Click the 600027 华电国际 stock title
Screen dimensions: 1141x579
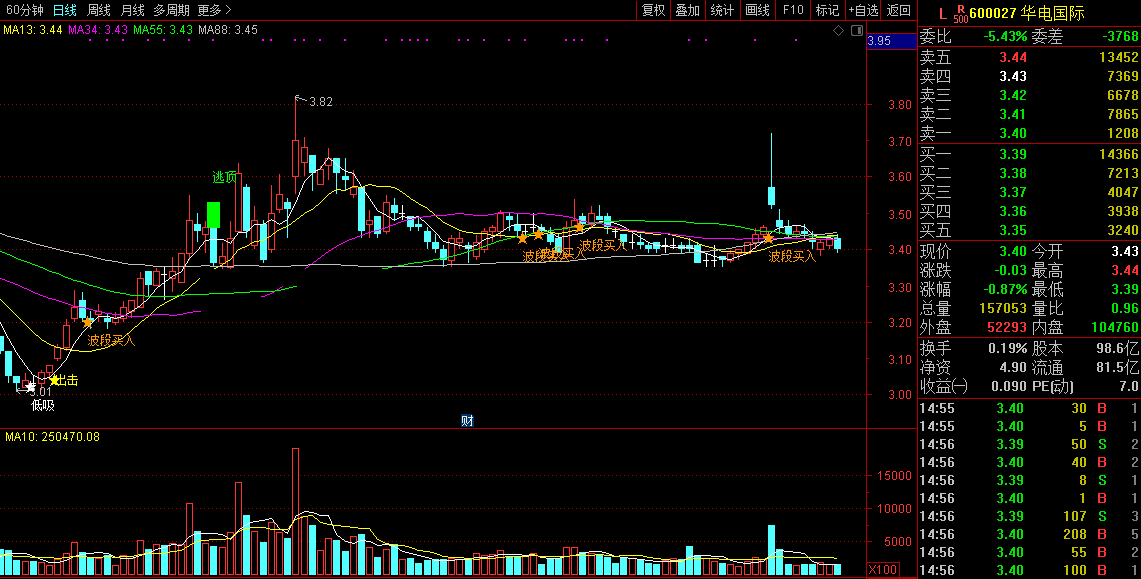(x=1027, y=13)
